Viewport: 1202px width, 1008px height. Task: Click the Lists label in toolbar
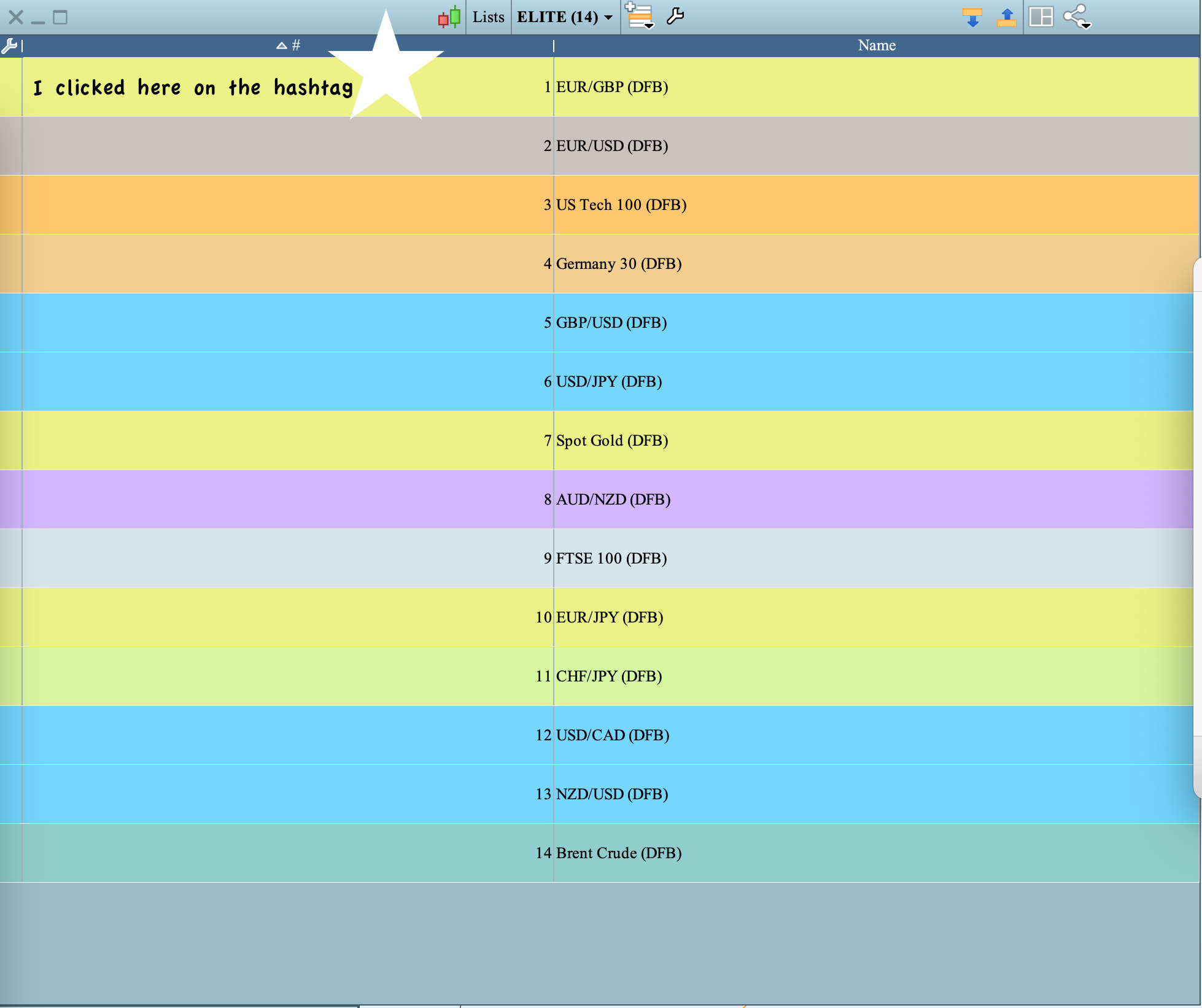(488, 17)
